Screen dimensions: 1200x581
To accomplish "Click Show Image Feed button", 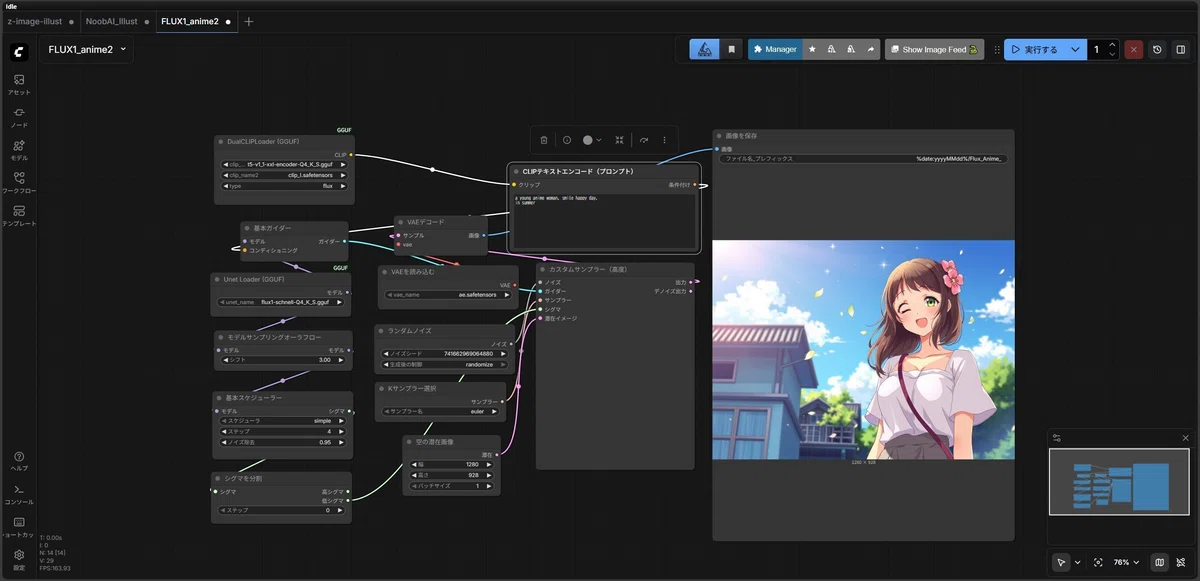I will coord(934,49).
